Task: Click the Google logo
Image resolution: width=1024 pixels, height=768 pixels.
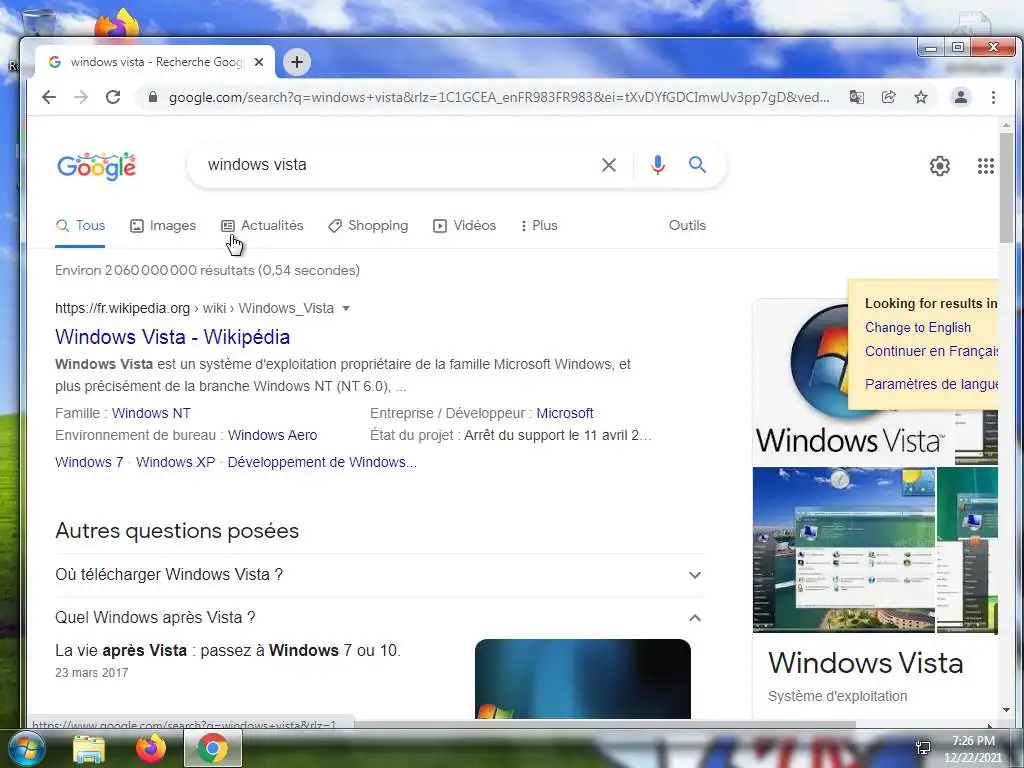Action: click(x=97, y=166)
